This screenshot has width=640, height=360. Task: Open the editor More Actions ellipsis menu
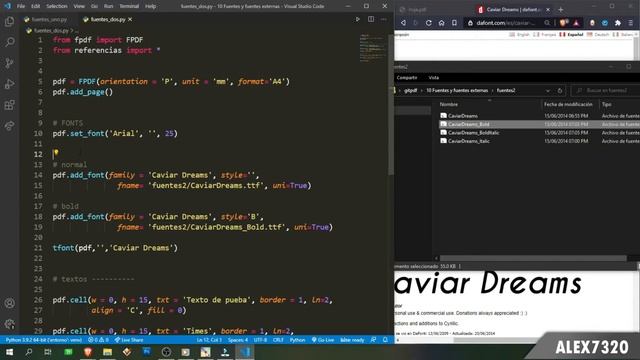coord(384,19)
